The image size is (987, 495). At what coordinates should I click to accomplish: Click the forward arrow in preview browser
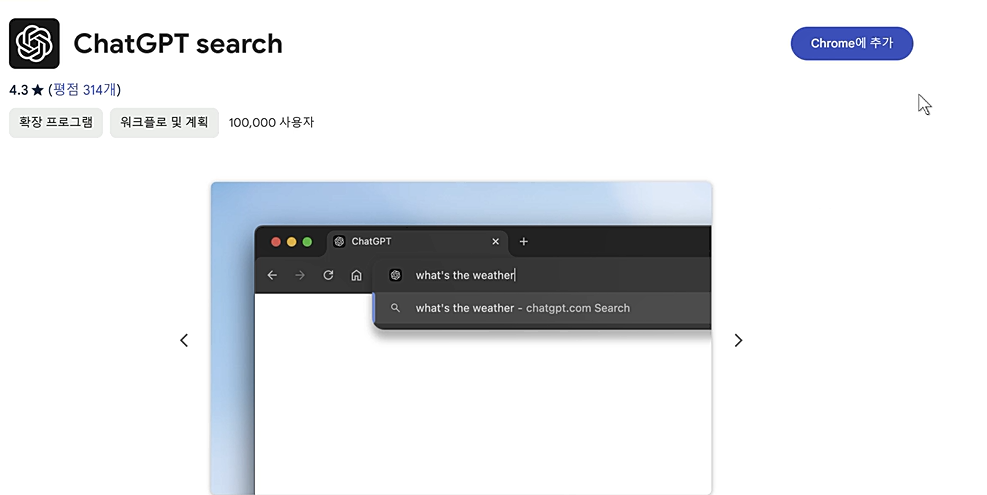point(300,275)
